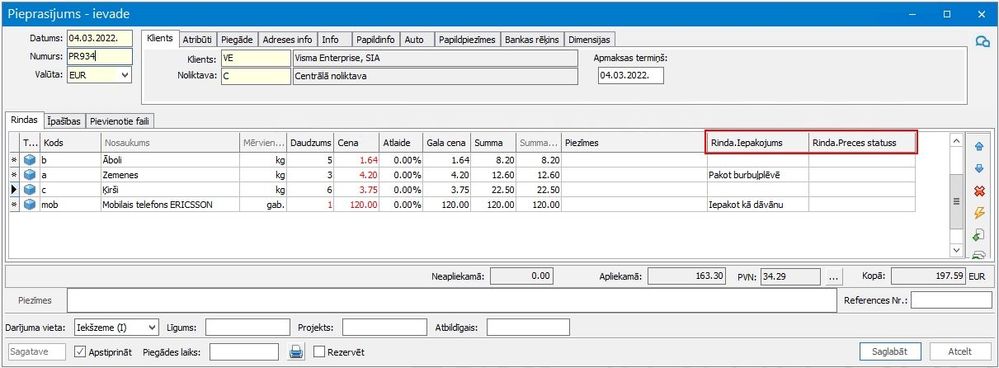999x368 pixels.
Task: Click the yellow lightning bolt icon
Action: 979,213
